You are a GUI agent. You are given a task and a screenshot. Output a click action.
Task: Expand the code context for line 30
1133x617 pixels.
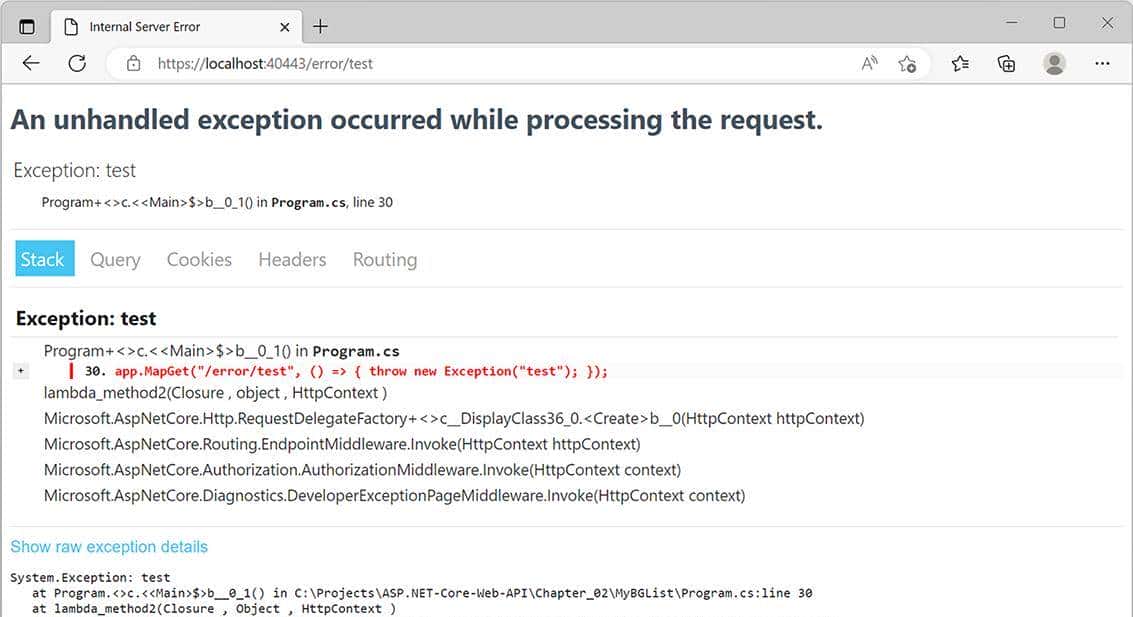tap(20, 370)
